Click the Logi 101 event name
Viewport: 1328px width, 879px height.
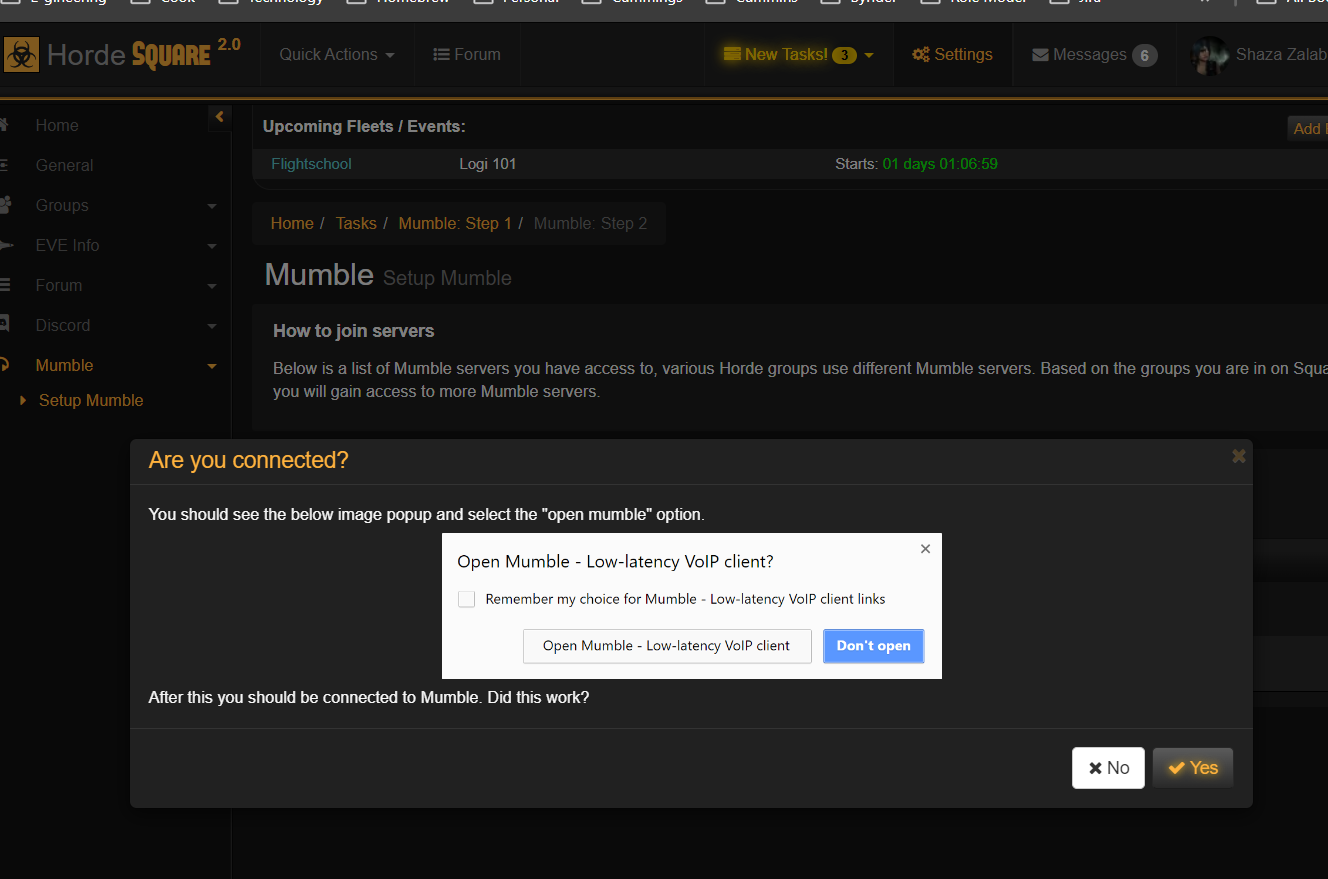(x=487, y=164)
